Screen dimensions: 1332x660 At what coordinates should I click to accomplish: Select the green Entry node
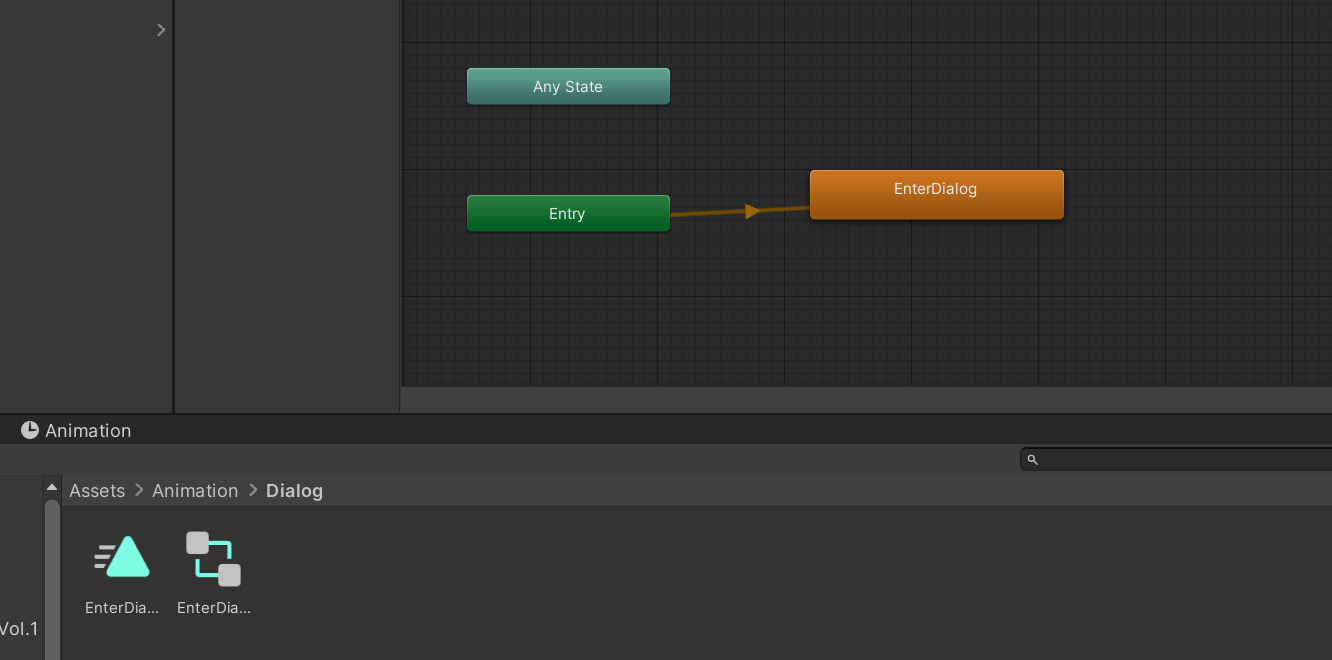point(568,213)
